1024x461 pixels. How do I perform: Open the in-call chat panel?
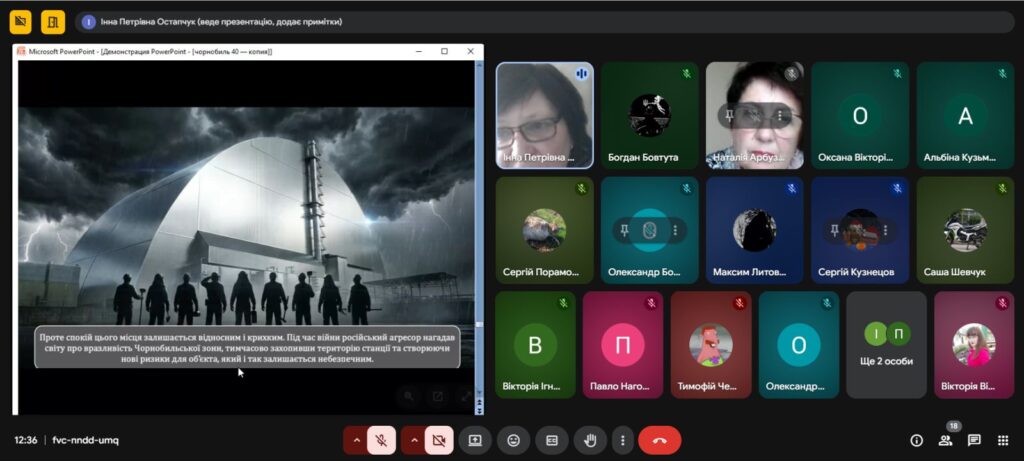tap(974, 440)
